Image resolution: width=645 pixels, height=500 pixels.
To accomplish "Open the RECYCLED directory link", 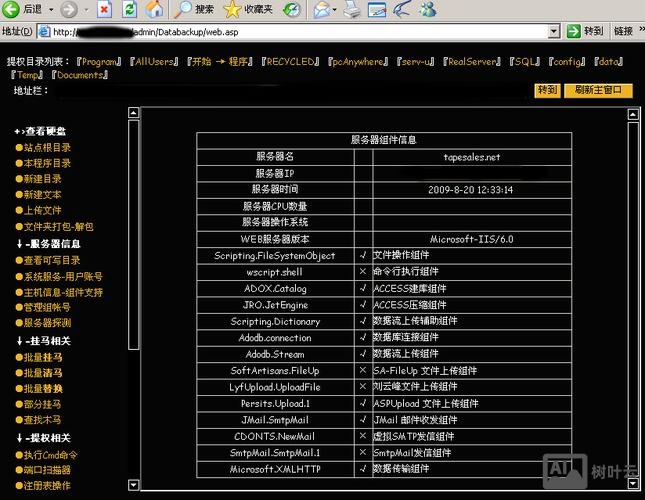I will click(x=290, y=62).
